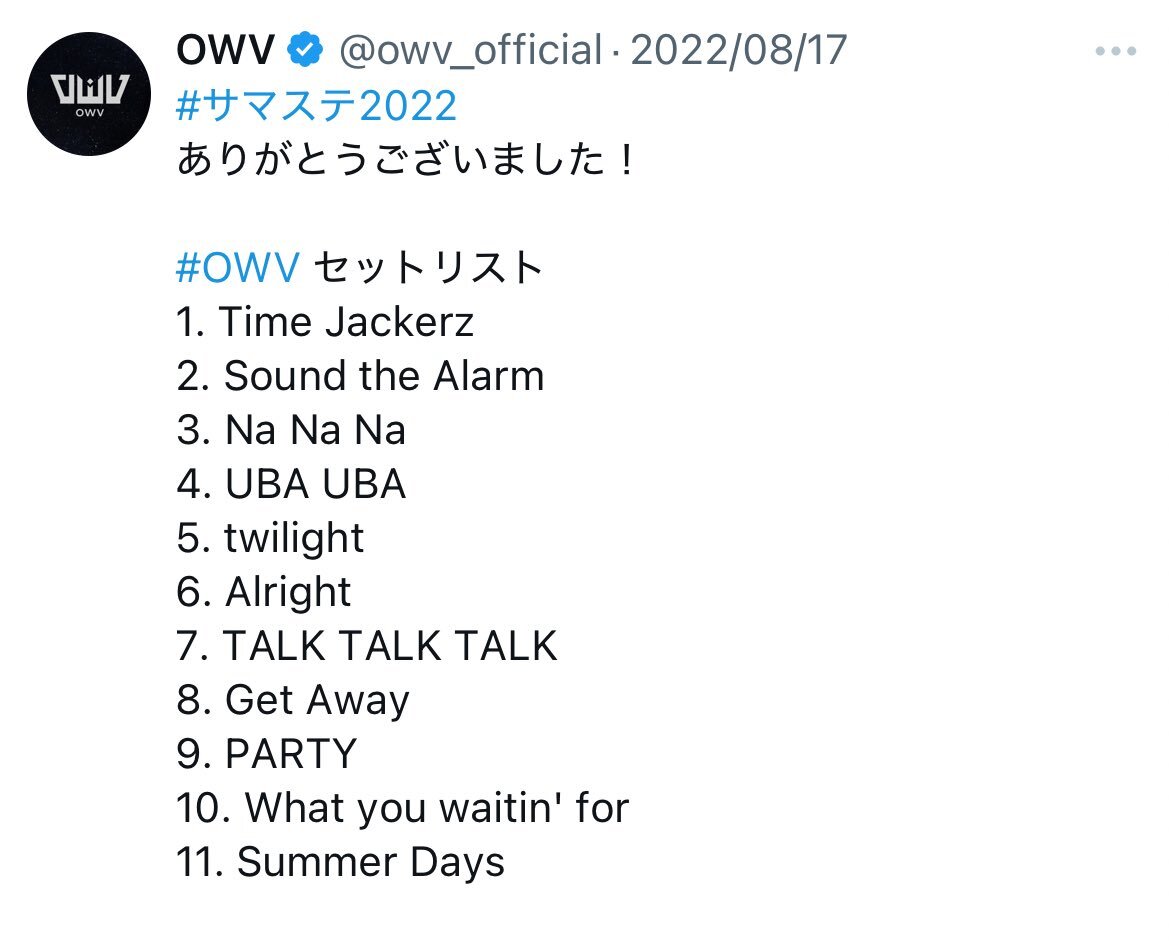Click the Na Na Na line
Screen dimensions: 1169x941
point(291,430)
